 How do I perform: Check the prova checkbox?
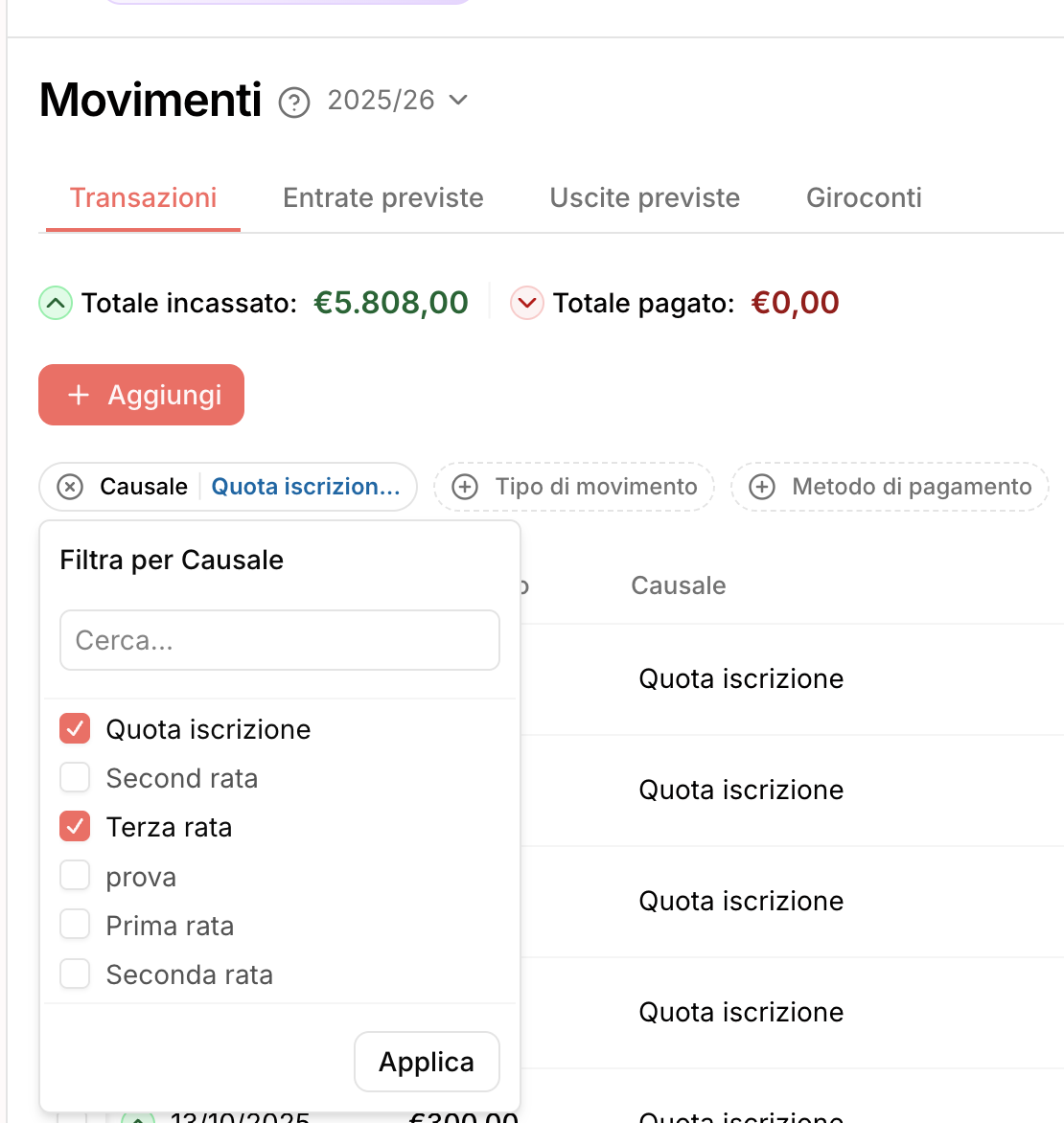click(75, 875)
